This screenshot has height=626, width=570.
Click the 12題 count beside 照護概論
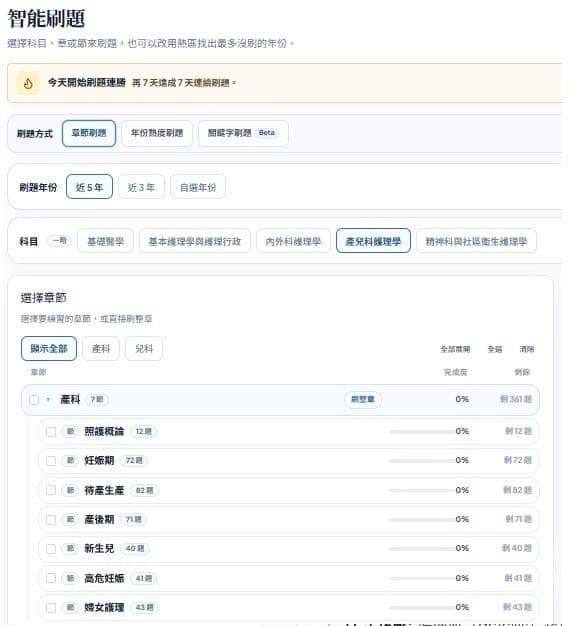tap(143, 431)
